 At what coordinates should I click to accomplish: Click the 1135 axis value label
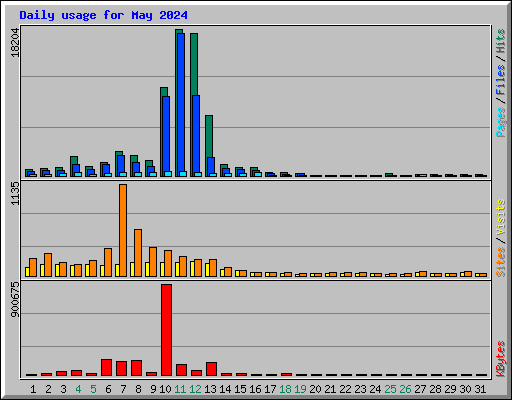(x=15, y=194)
